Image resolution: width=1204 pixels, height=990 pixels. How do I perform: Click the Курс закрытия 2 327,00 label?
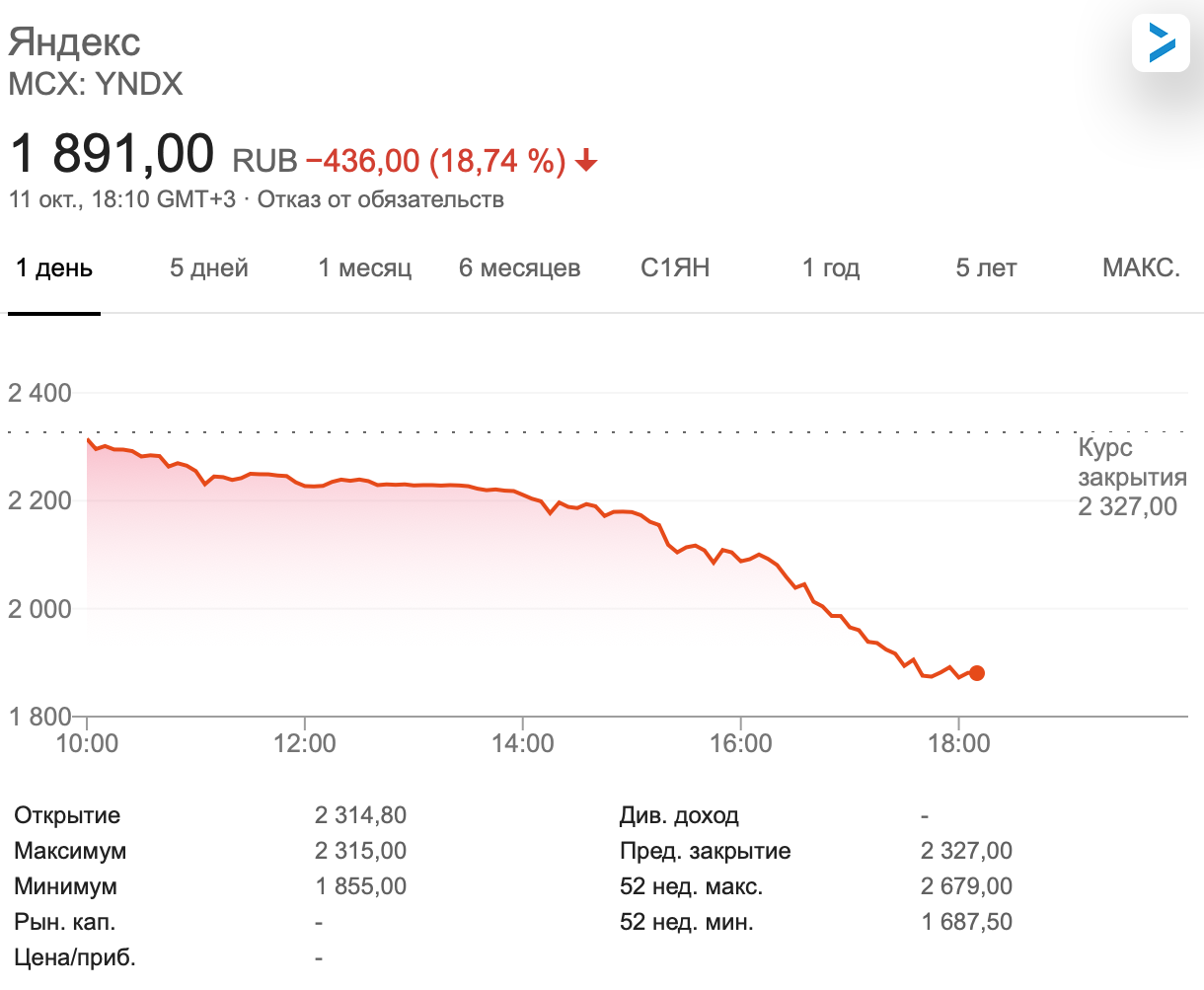point(1132,478)
